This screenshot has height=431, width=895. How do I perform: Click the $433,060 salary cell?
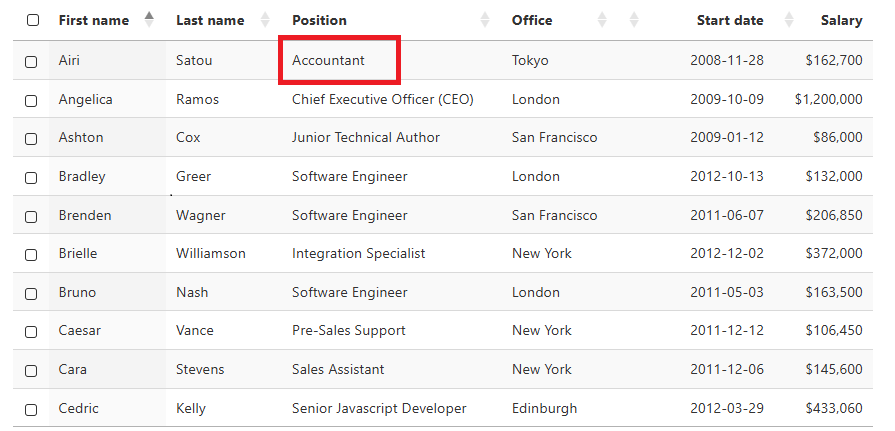(833, 408)
